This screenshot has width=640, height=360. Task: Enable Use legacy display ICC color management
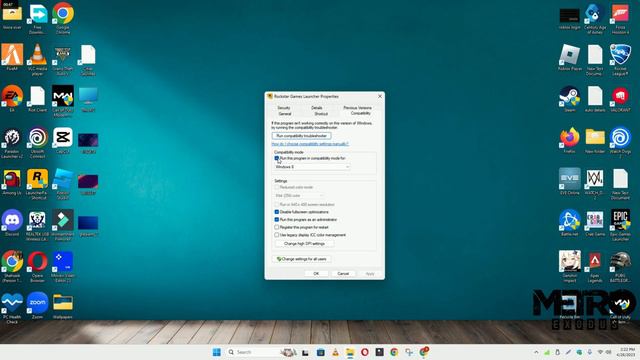coord(277,235)
